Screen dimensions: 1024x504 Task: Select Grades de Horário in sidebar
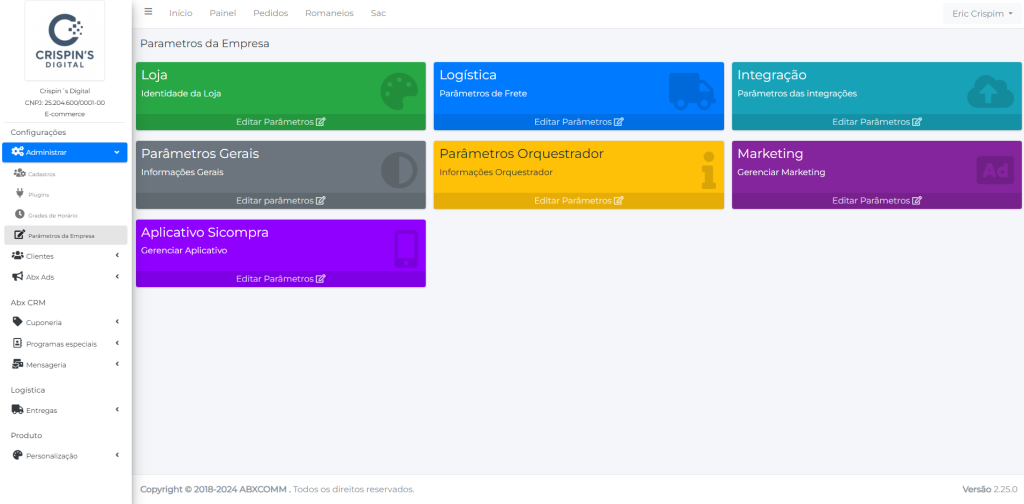pyautogui.click(x=52, y=215)
